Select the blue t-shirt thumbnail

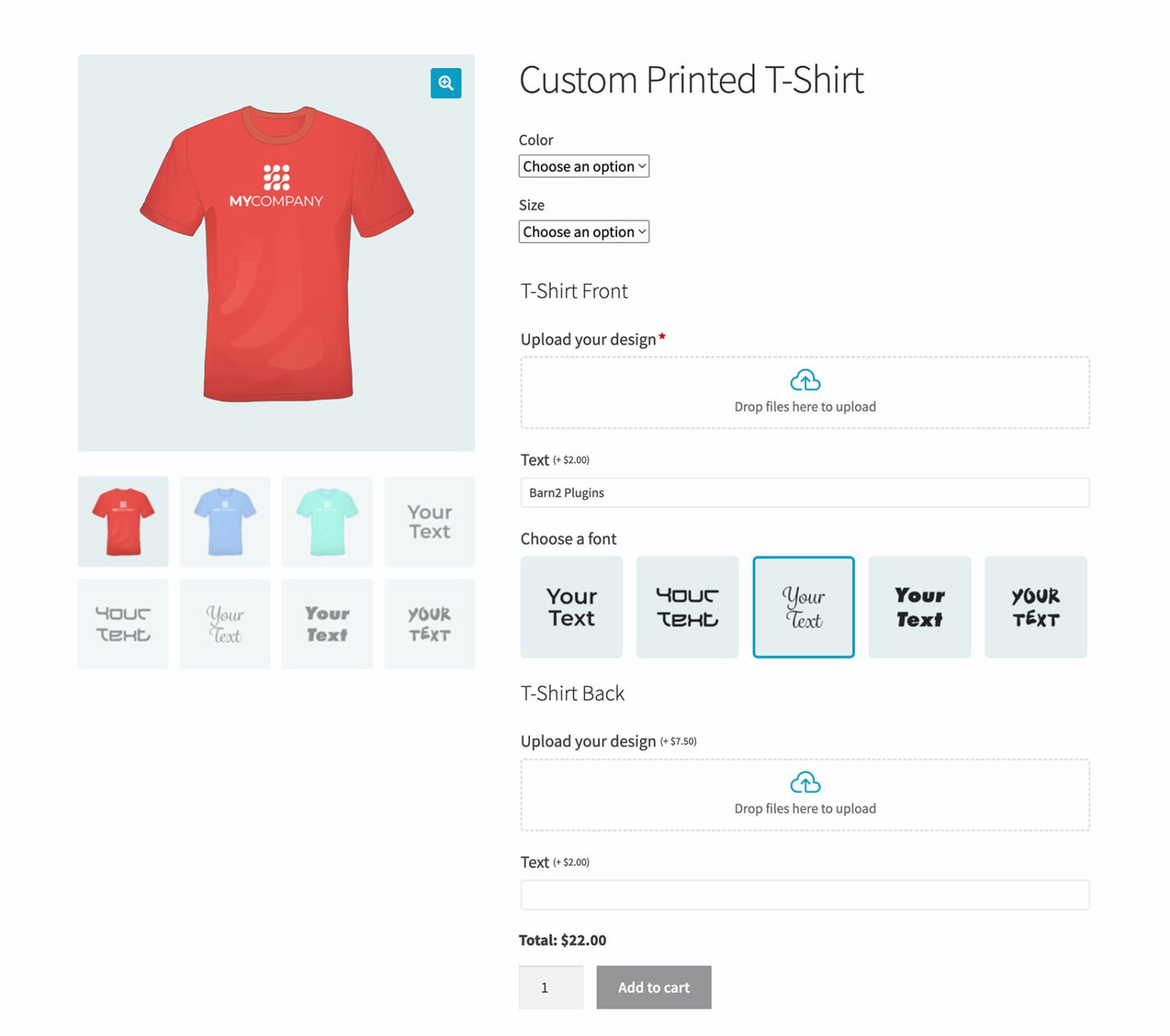click(225, 521)
